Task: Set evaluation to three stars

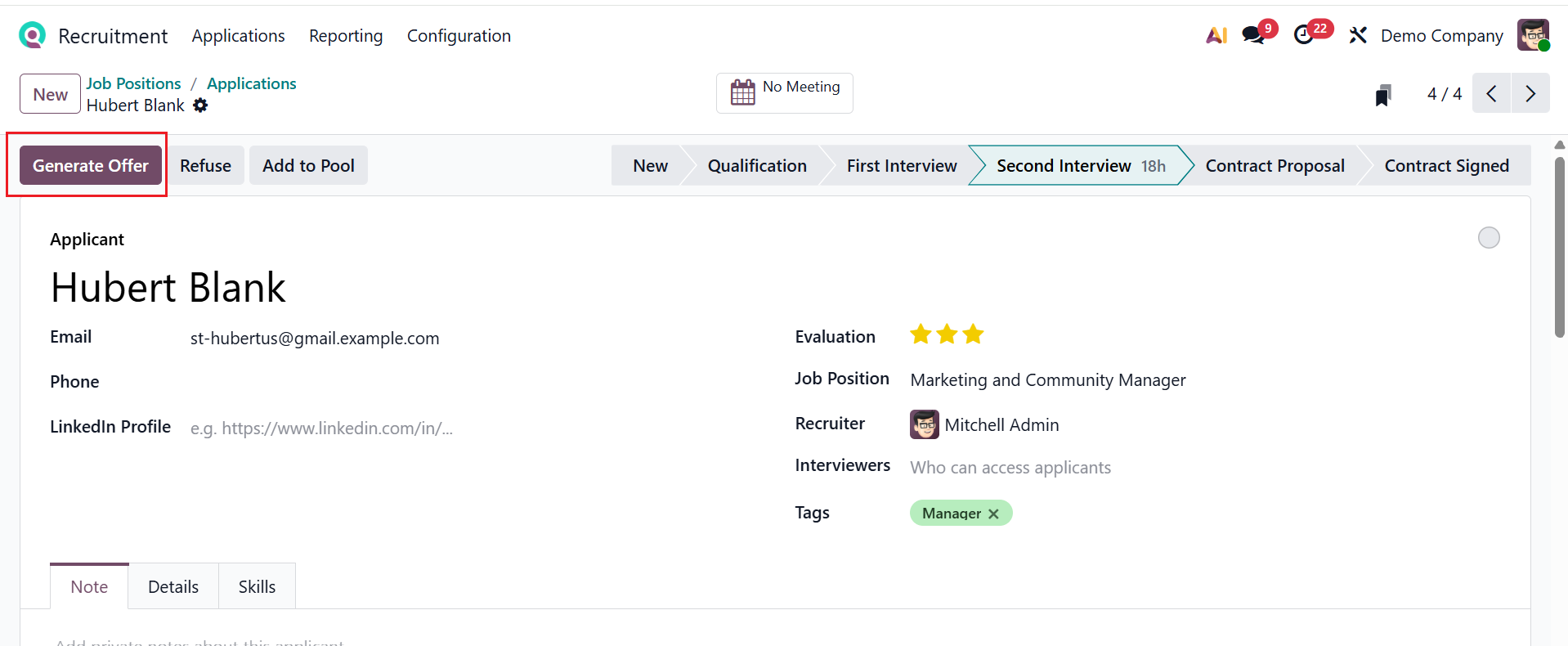Action: 973,334
